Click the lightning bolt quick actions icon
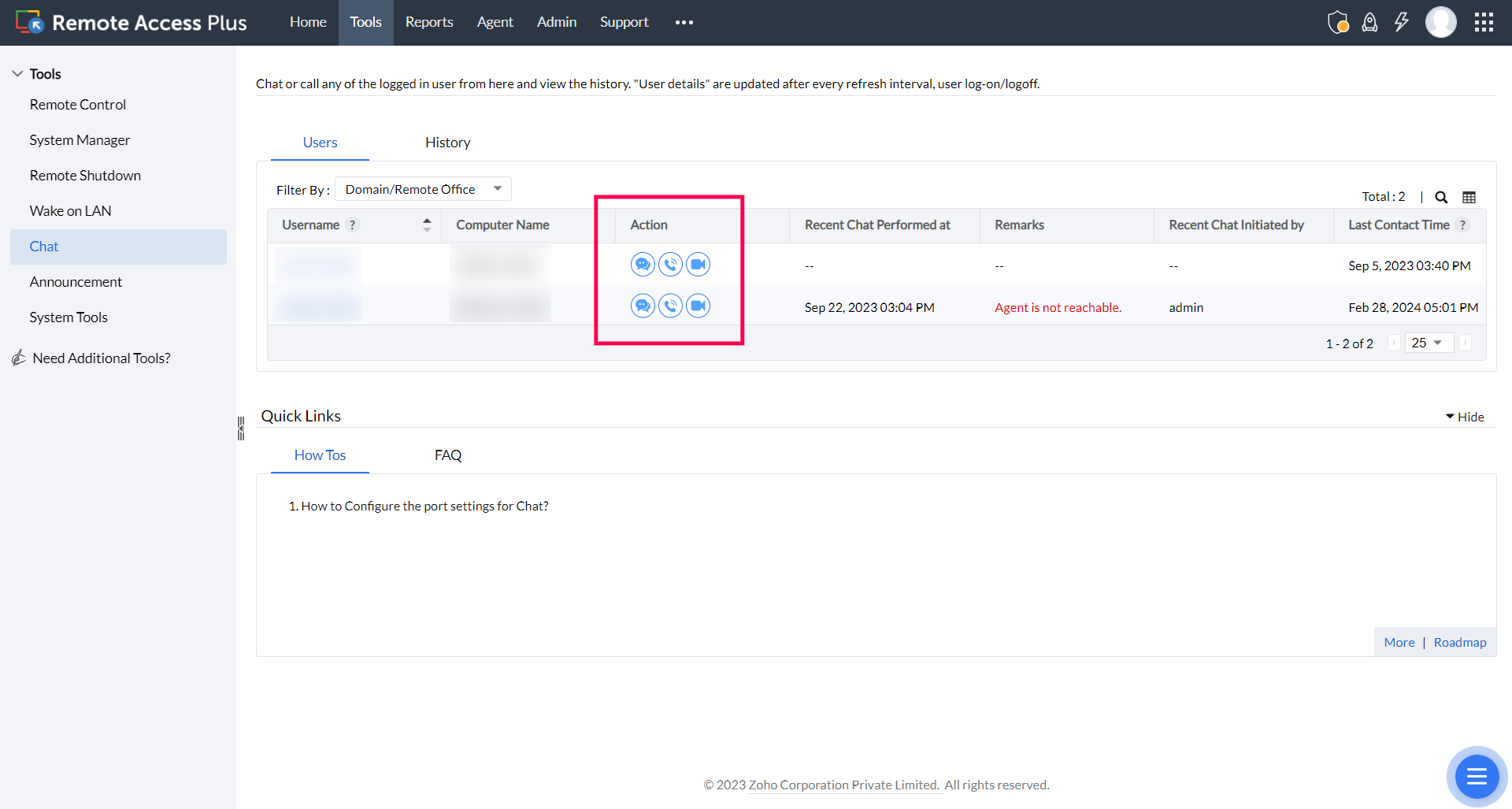1512x809 pixels. pyautogui.click(x=1402, y=22)
